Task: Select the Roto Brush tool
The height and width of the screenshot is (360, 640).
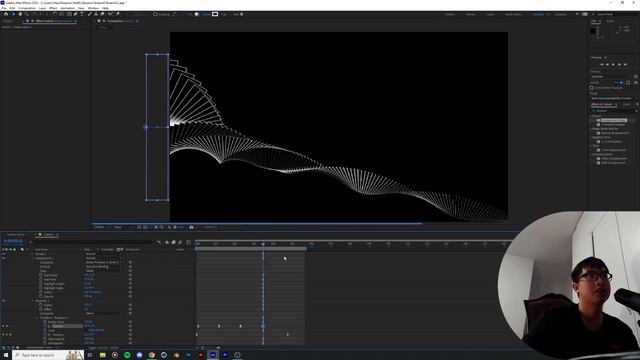Action: [110, 14]
